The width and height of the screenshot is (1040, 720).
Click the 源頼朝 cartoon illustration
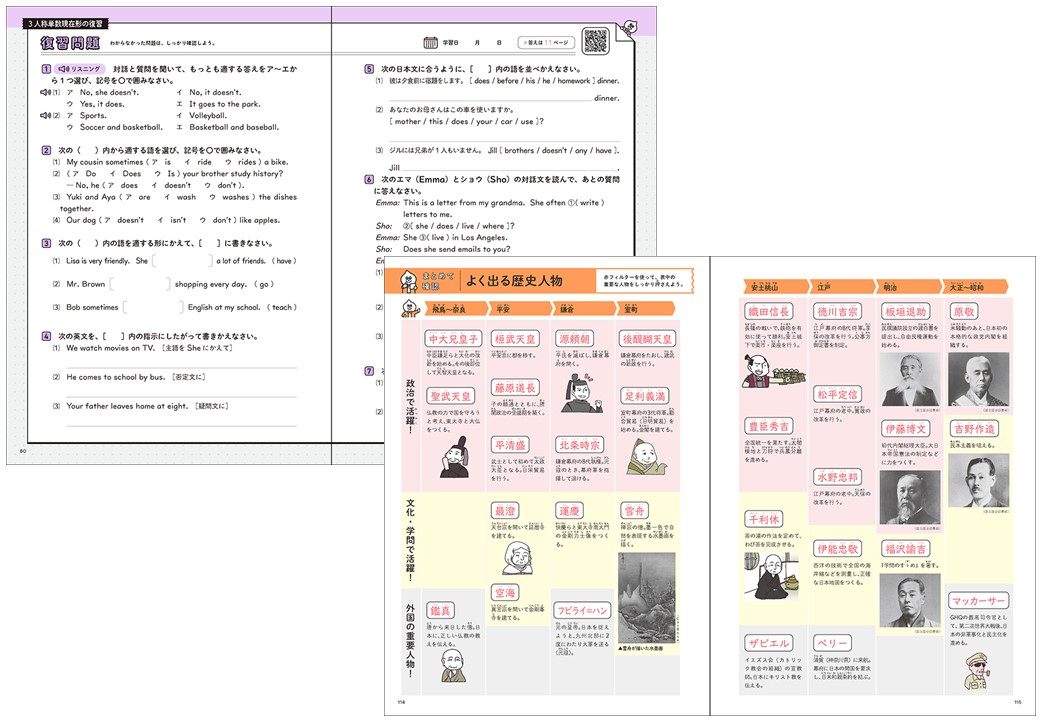582,393
